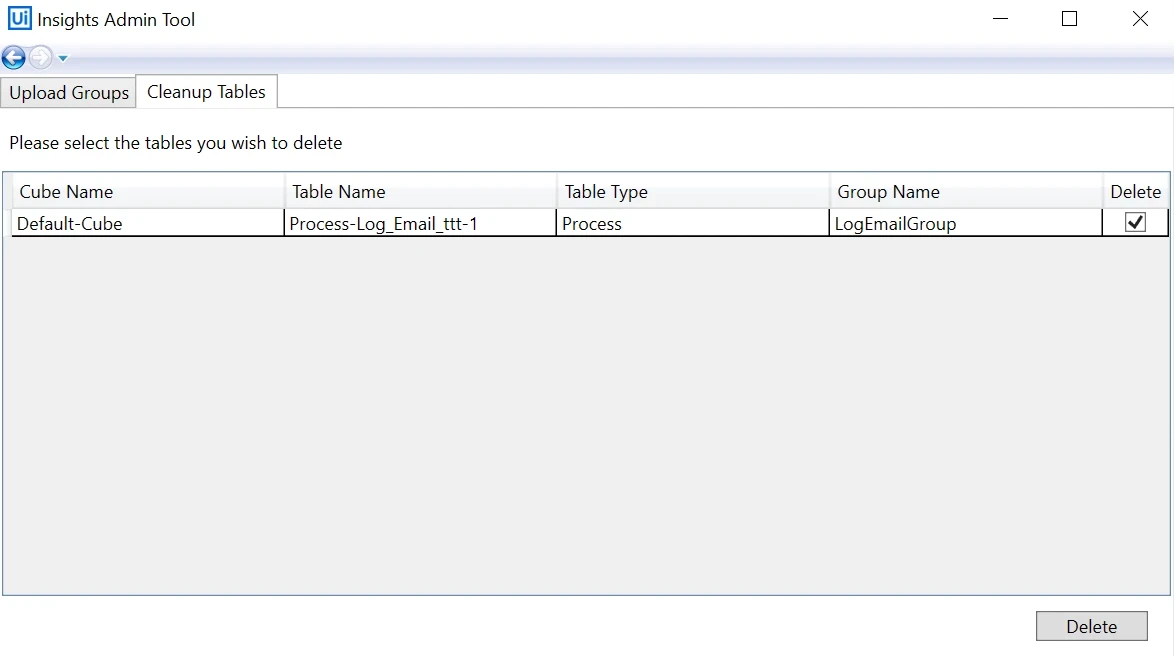The height and width of the screenshot is (656, 1174).
Task: Sort by the Cube Name column header
Action: pos(148,192)
